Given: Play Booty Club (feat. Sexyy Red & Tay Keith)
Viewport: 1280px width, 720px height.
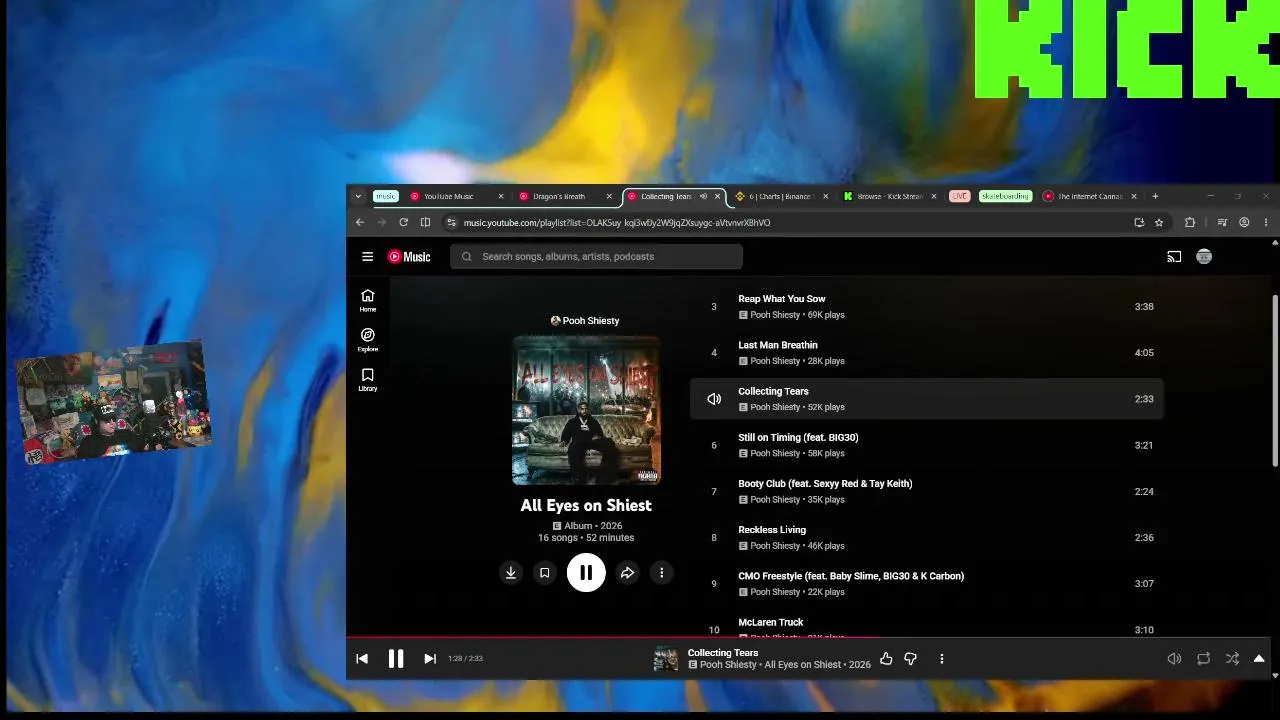Looking at the screenshot, I should click(825, 484).
